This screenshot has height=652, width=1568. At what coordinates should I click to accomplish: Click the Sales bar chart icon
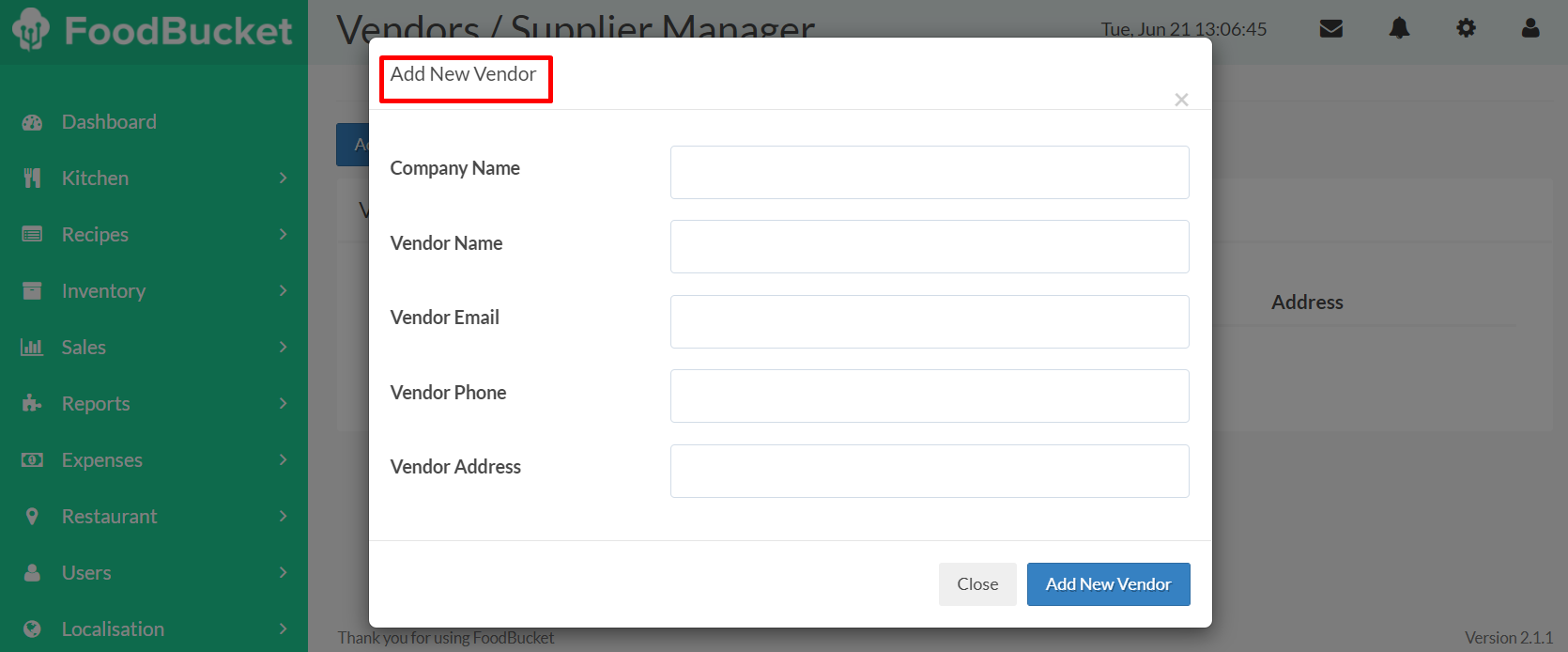[x=32, y=348]
